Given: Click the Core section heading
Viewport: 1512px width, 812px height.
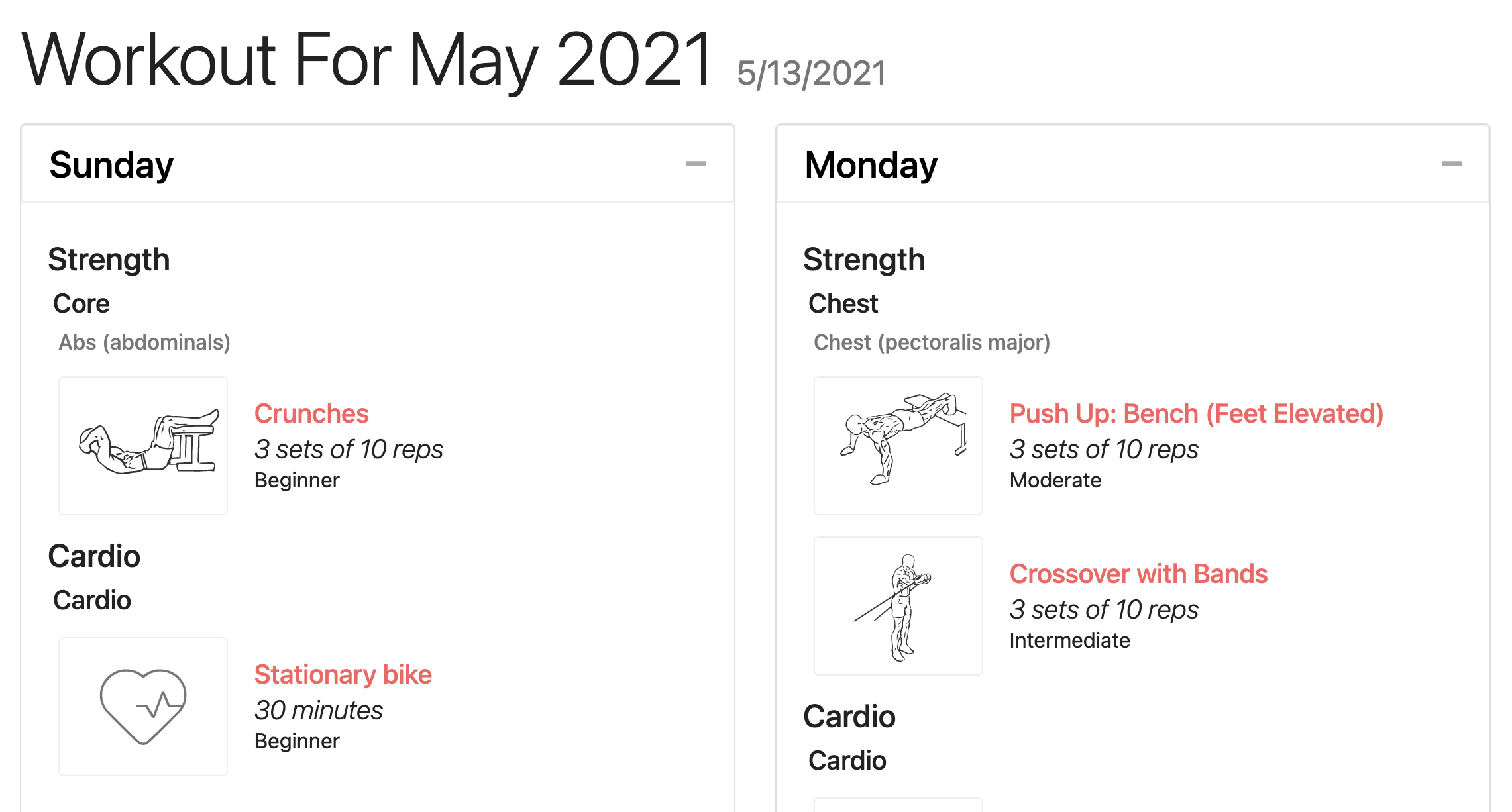Looking at the screenshot, I should pos(81,303).
